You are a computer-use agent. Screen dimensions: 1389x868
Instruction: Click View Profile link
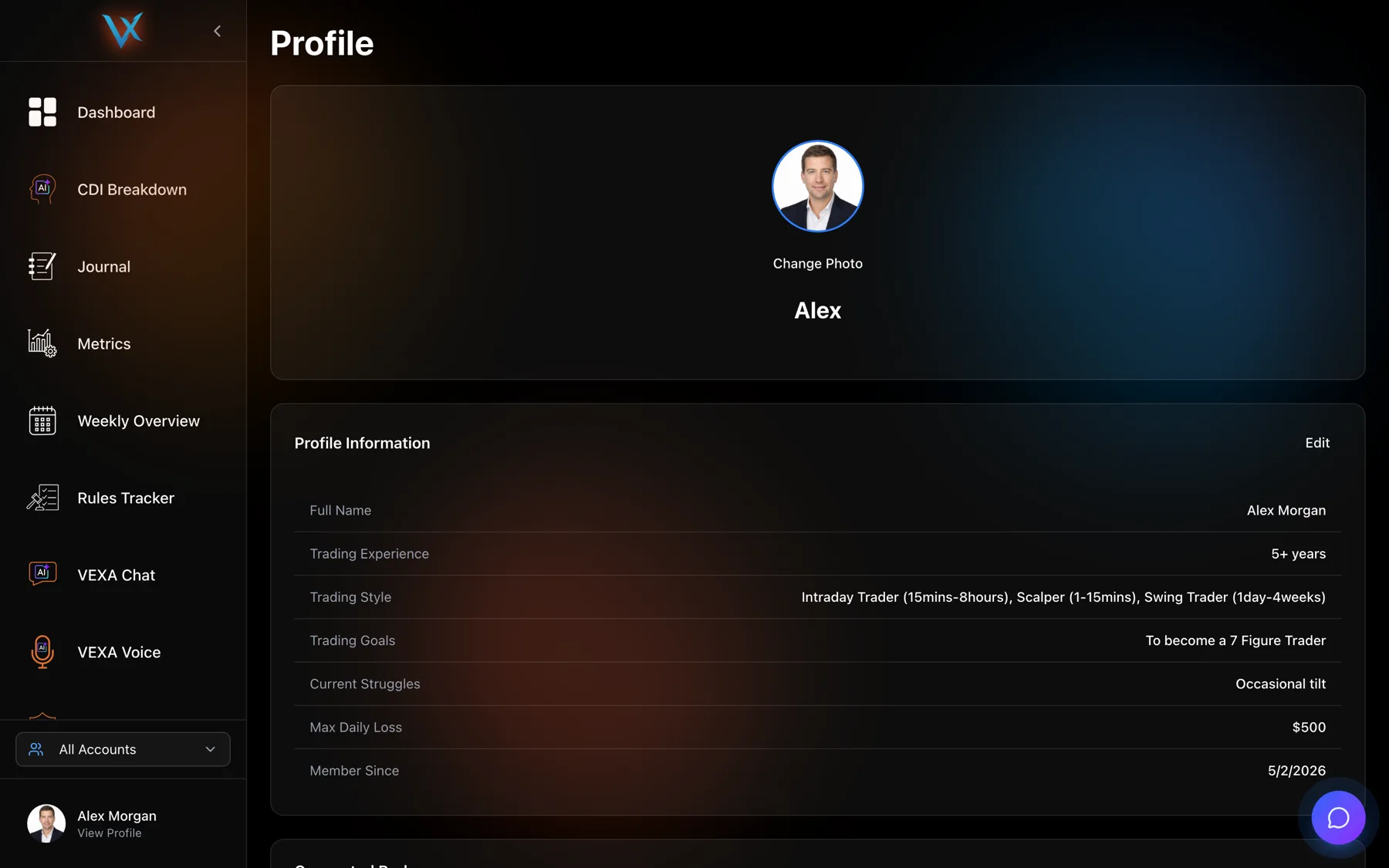(110, 833)
